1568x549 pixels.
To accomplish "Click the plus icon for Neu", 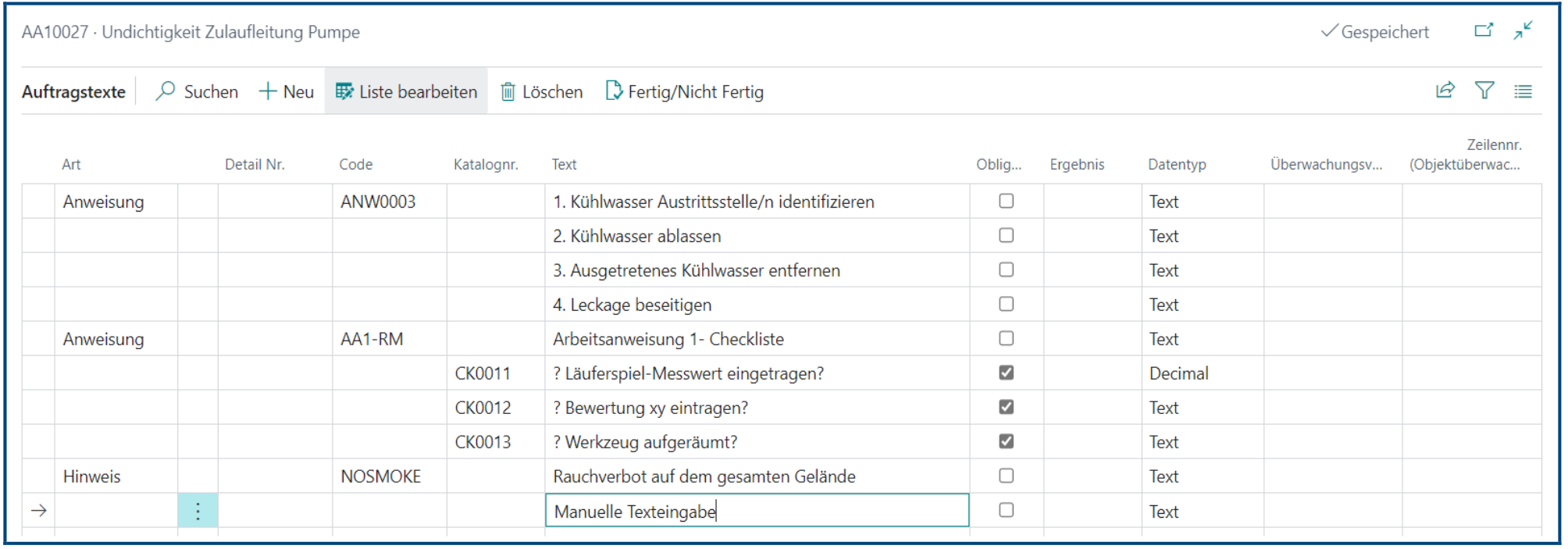I will tap(268, 91).
